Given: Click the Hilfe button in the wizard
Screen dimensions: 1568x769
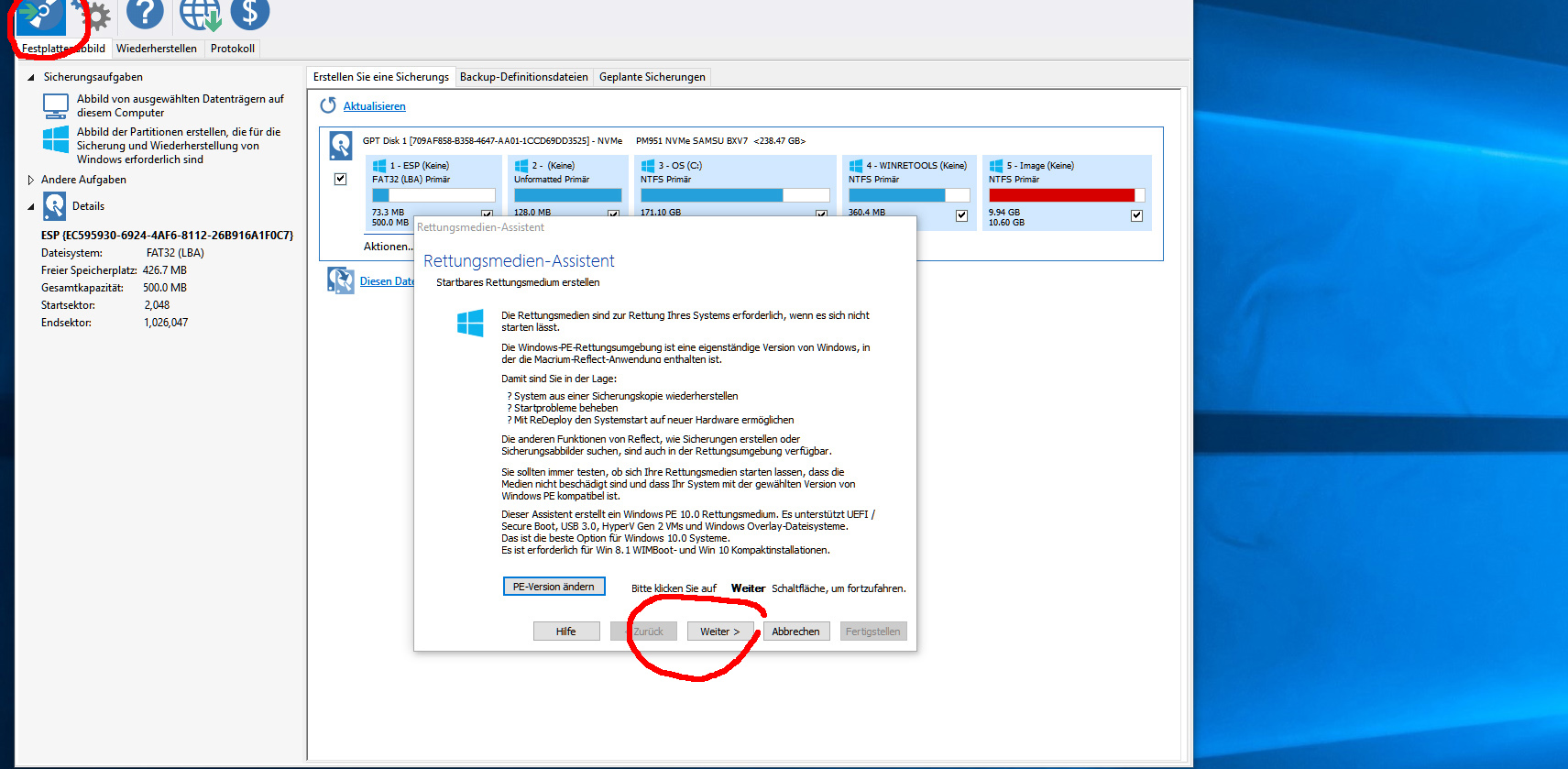Looking at the screenshot, I should (566, 632).
